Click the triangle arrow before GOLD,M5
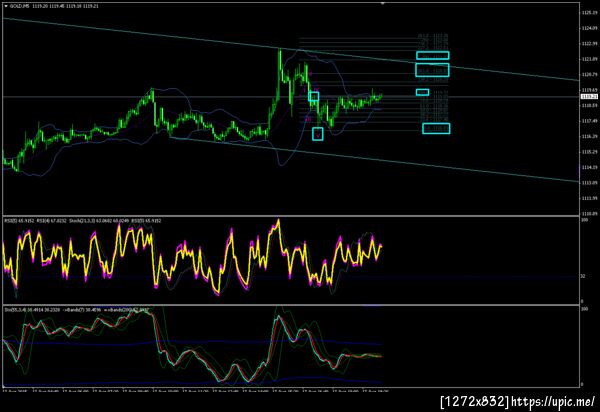Viewport: 600px width, 412px height. (6, 6)
